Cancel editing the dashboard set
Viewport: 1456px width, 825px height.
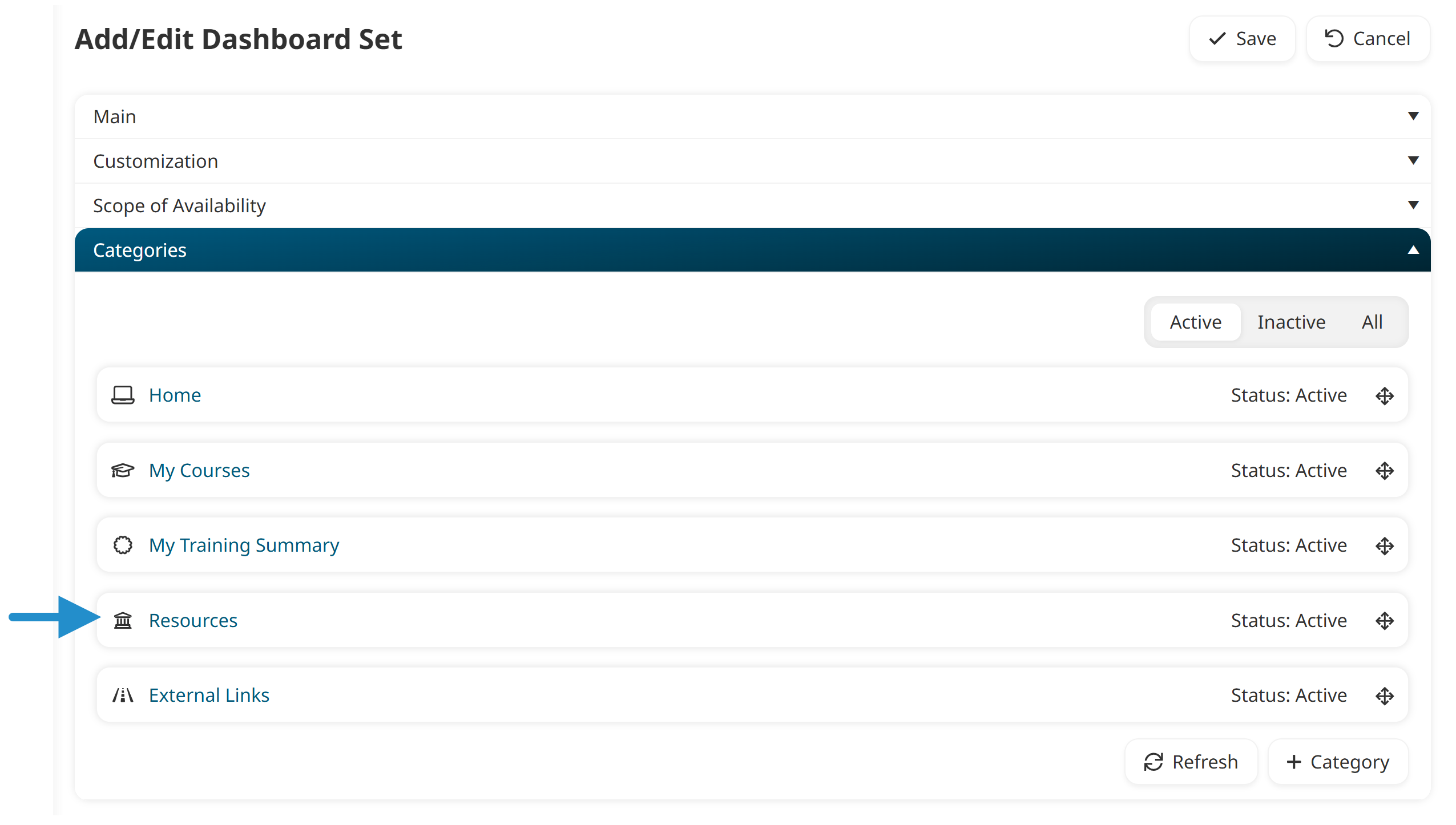tap(1368, 39)
